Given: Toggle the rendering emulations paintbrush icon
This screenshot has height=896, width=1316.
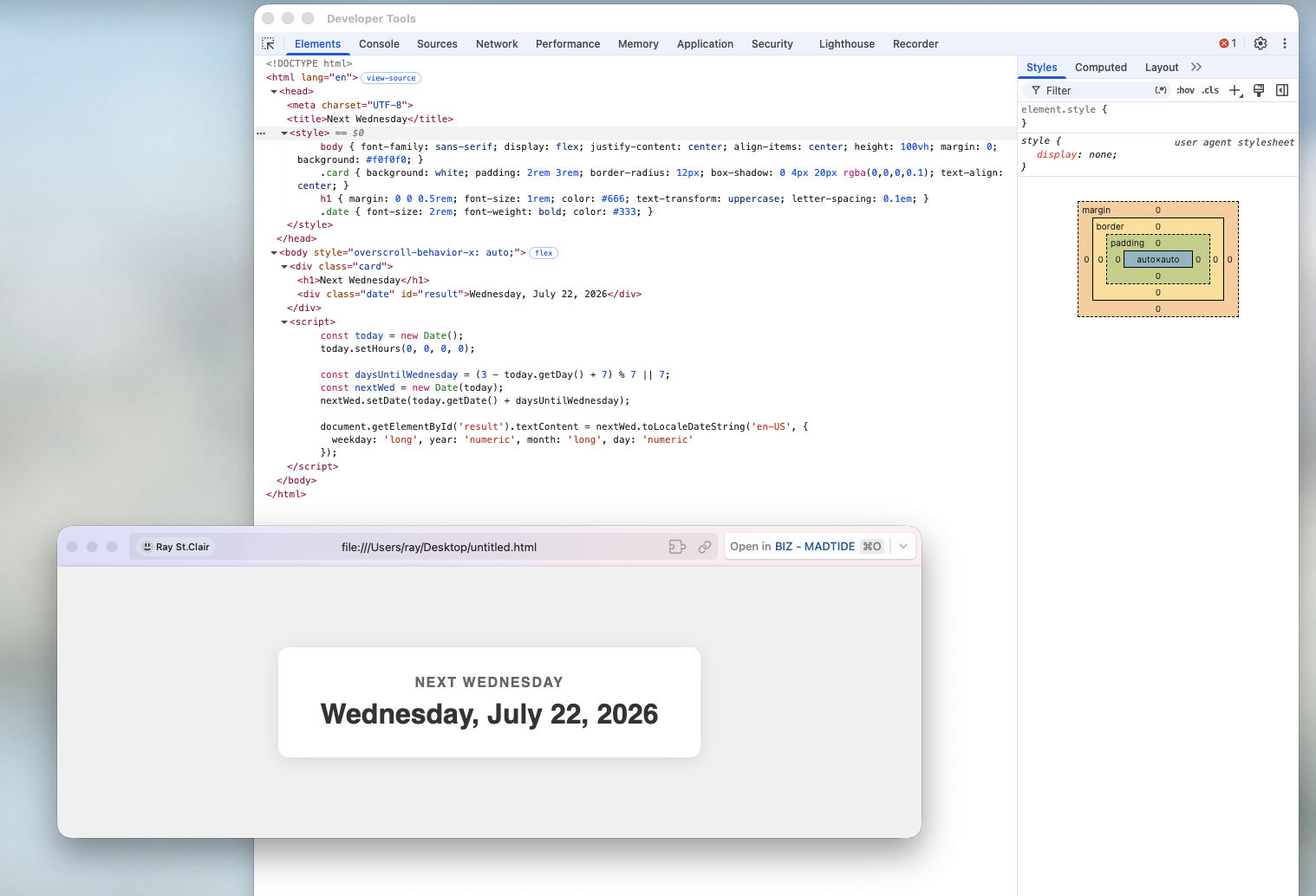Looking at the screenshot, I should pyautogui.click(x=1259, y=90).
